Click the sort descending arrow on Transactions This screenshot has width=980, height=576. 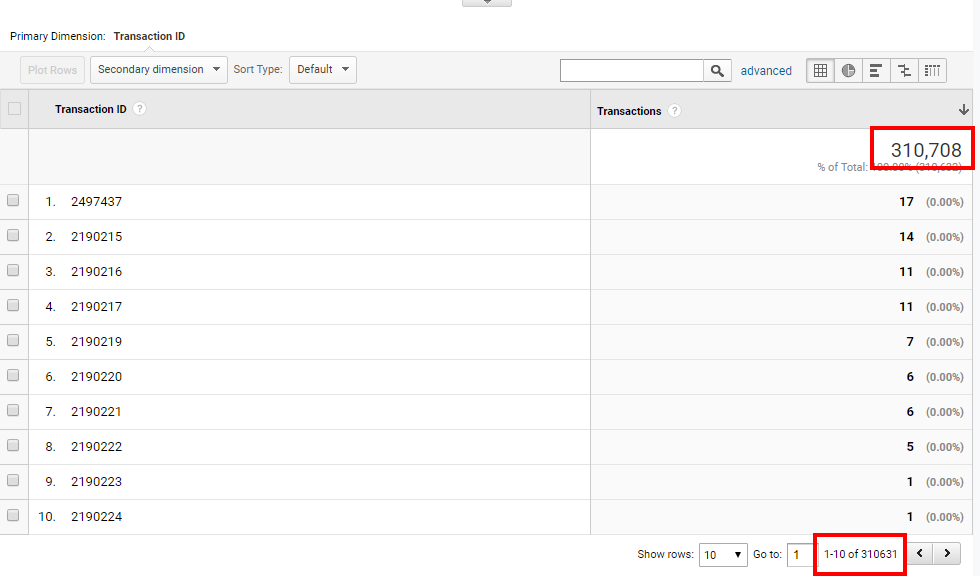click(964, 110)
